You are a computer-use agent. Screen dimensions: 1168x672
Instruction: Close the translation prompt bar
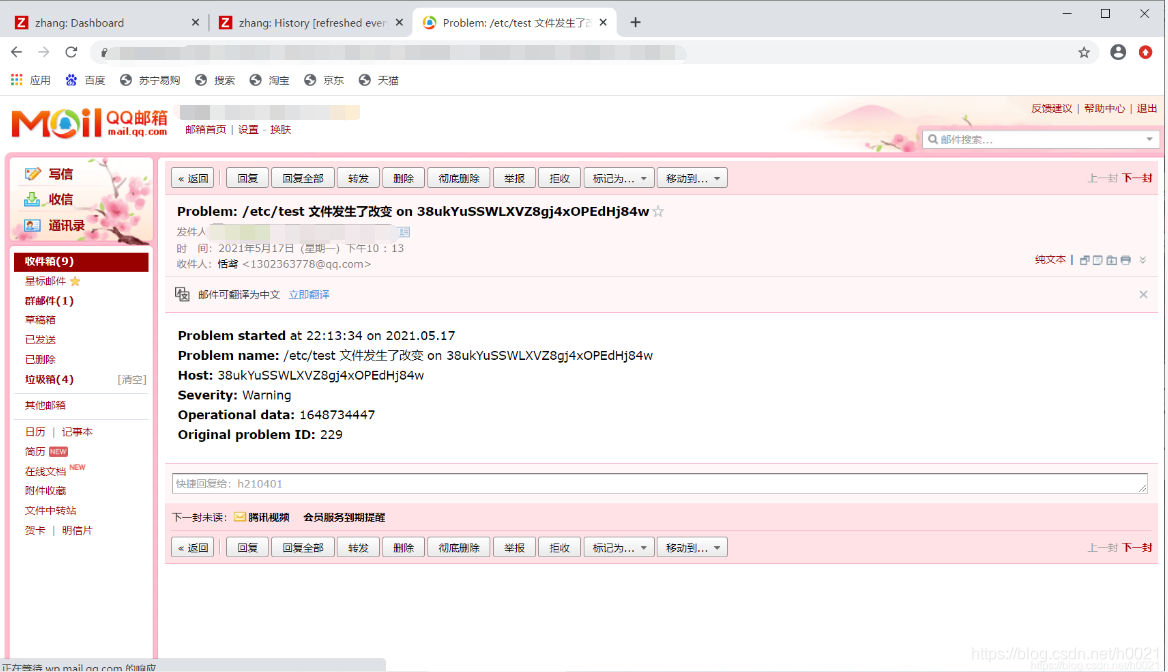pos(1143,294)
